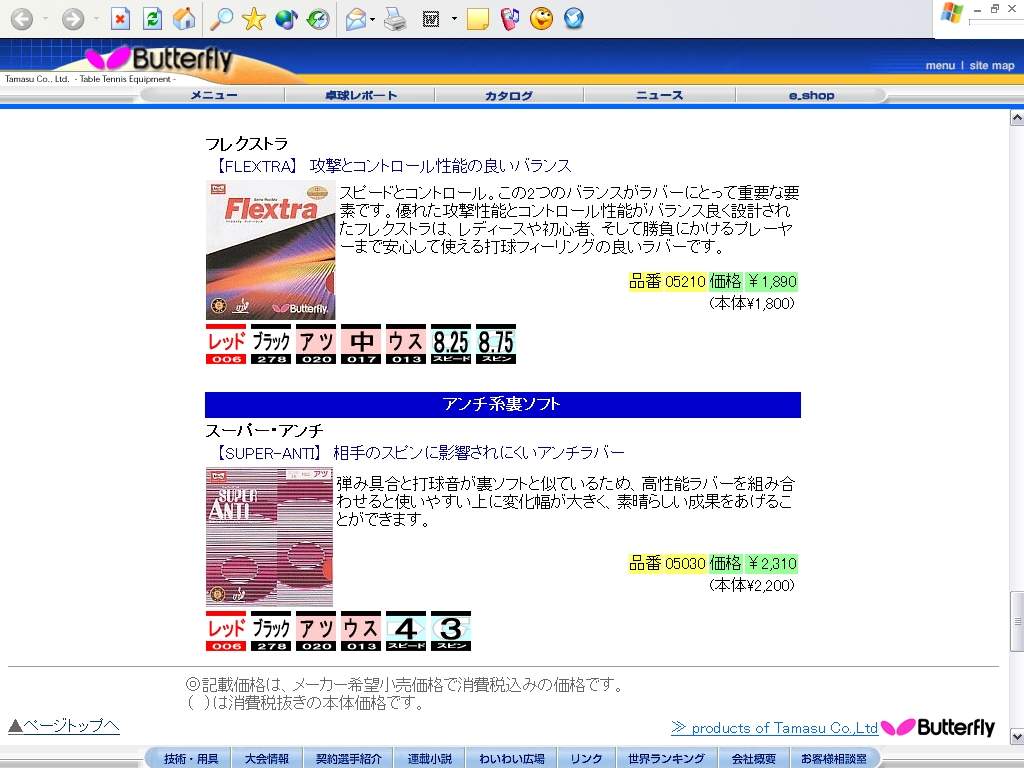Expand the Mail icon dropdown arrow
Screen dimensions: 1024x768
(372, 19)
